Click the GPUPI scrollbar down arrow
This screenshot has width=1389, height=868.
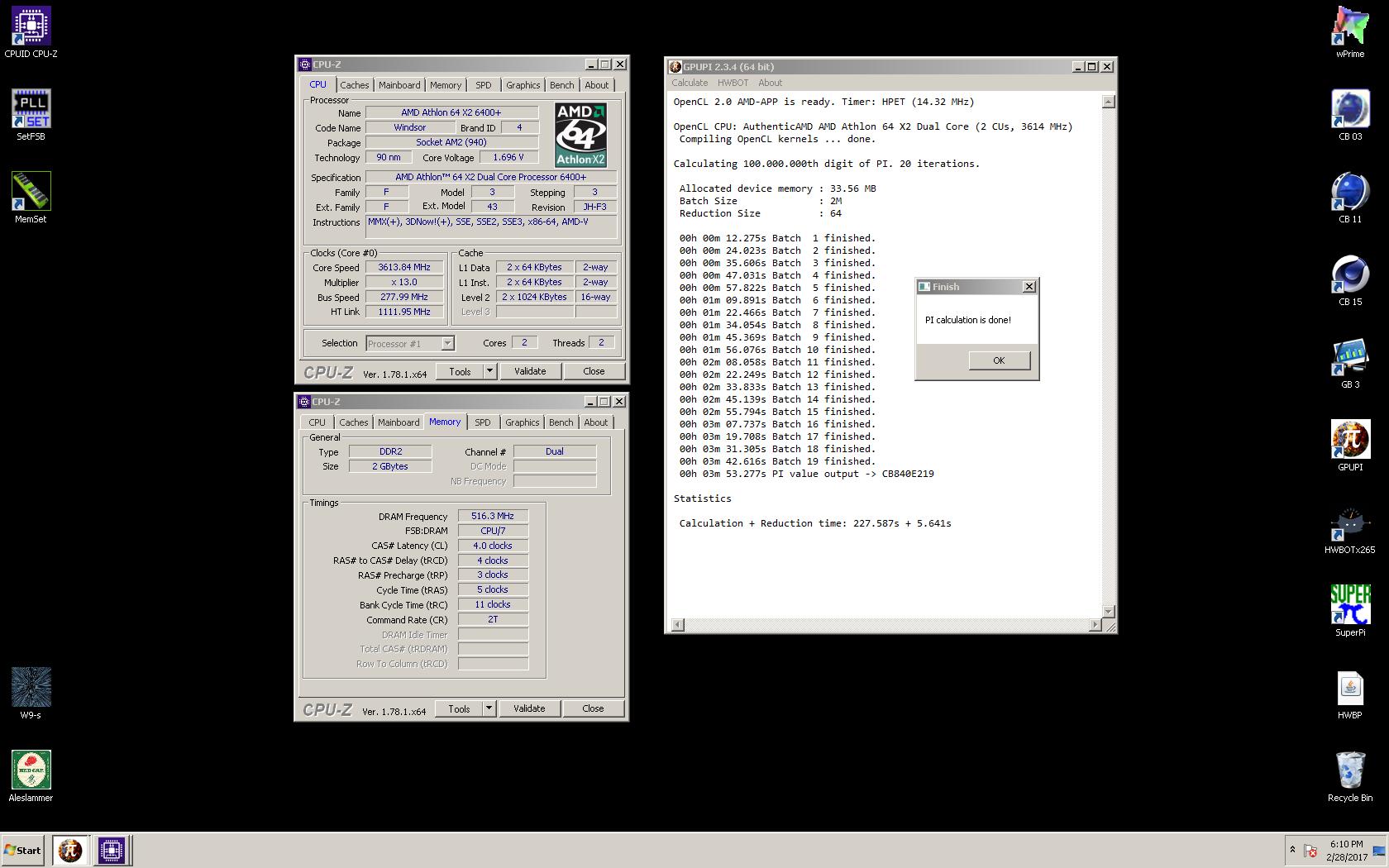tap(1109, 611)
